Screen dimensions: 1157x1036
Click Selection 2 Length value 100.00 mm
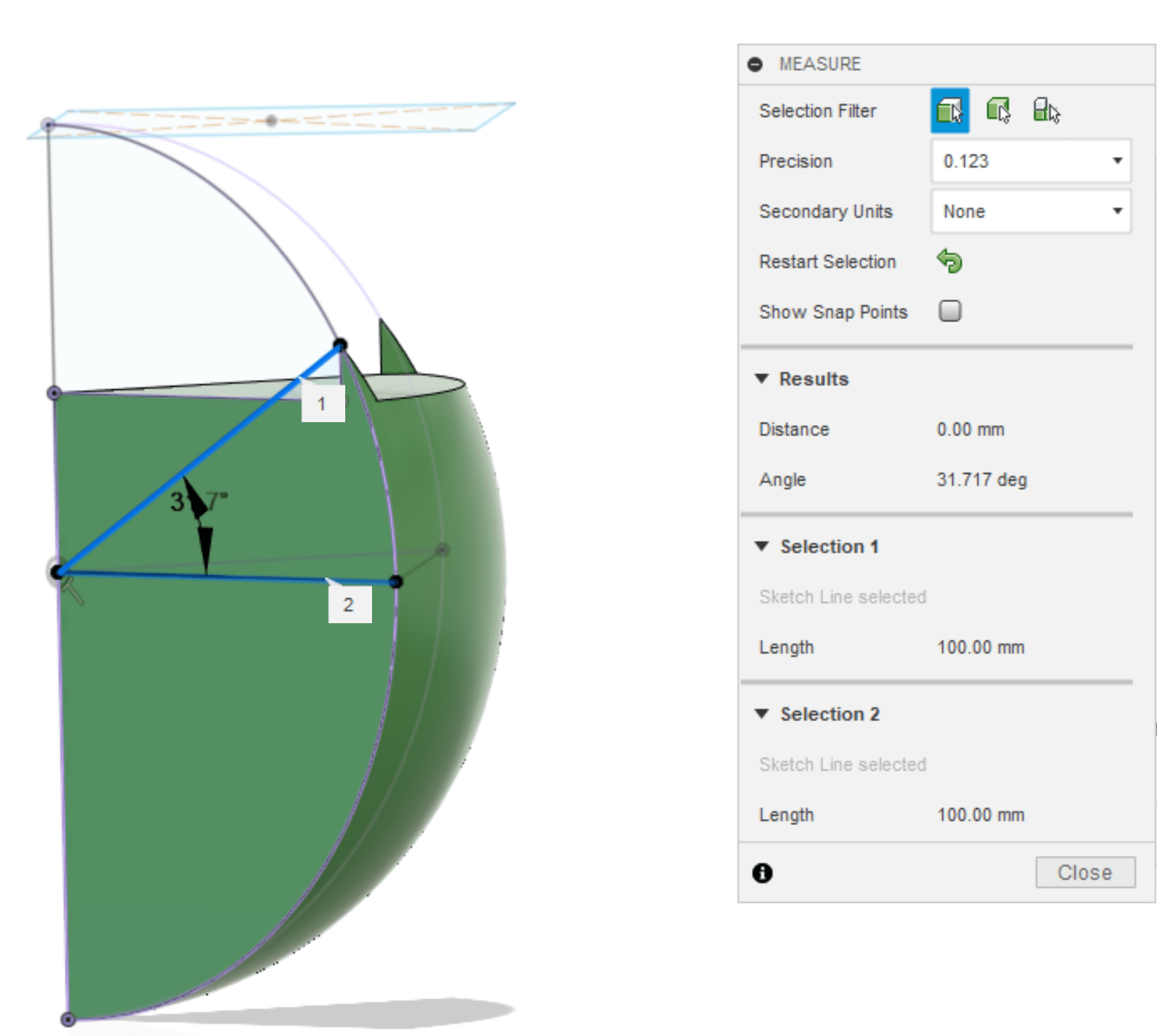[980, 815]
